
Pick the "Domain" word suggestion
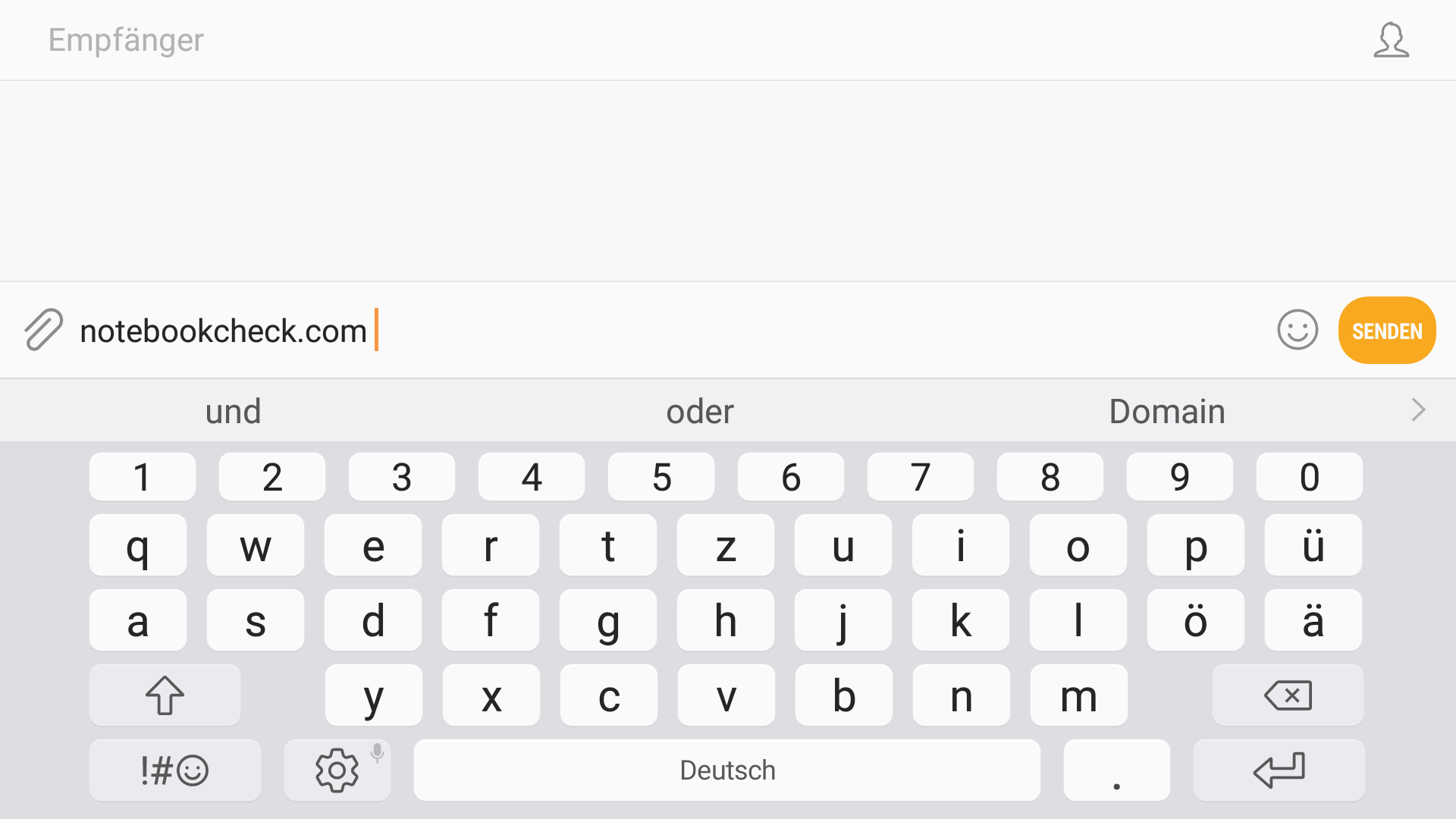point(1166,411)
